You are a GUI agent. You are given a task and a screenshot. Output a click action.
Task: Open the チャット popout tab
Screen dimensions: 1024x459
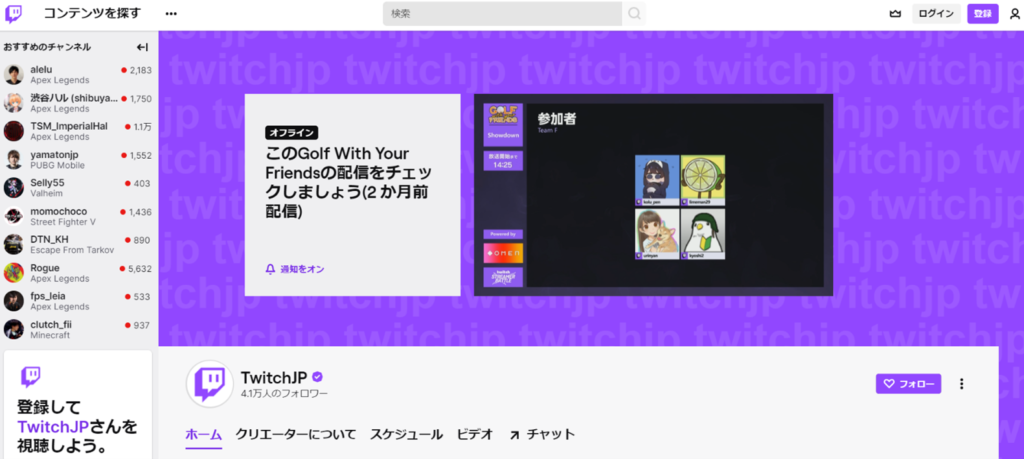click(x=542, y=434)
